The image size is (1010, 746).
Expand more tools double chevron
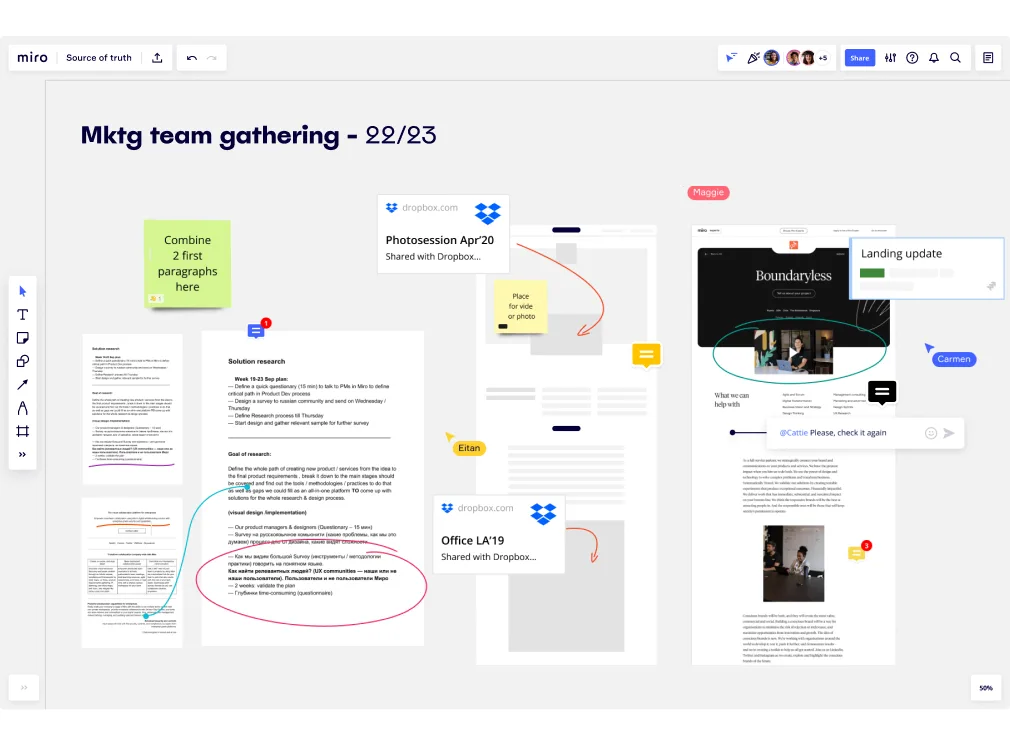click(x=23, y=454)
